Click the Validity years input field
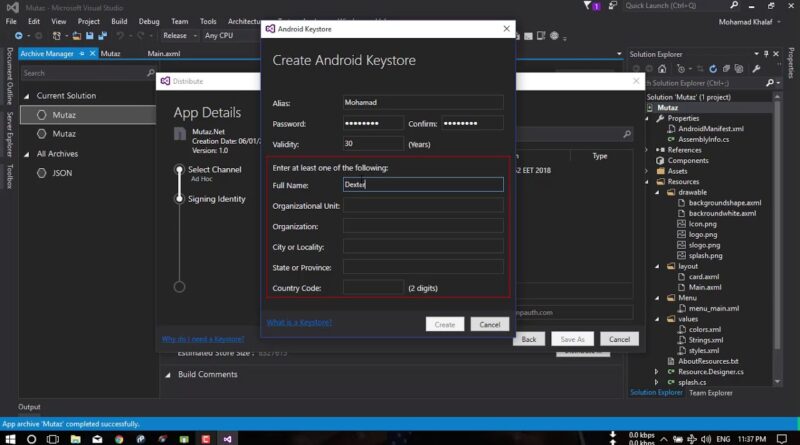Image resolution: width=800 pixels, height=445 pixels. (373, 144)
